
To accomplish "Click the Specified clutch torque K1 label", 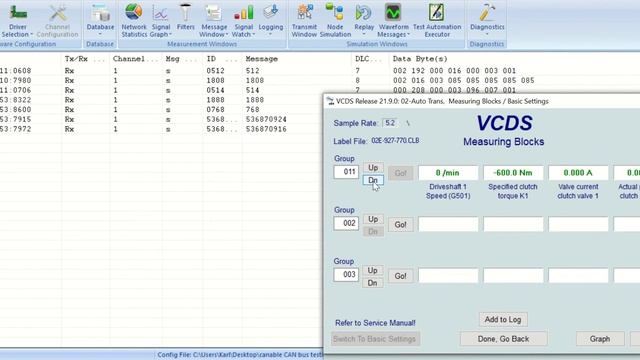I will pyautogui.click(x=513, y=191).
